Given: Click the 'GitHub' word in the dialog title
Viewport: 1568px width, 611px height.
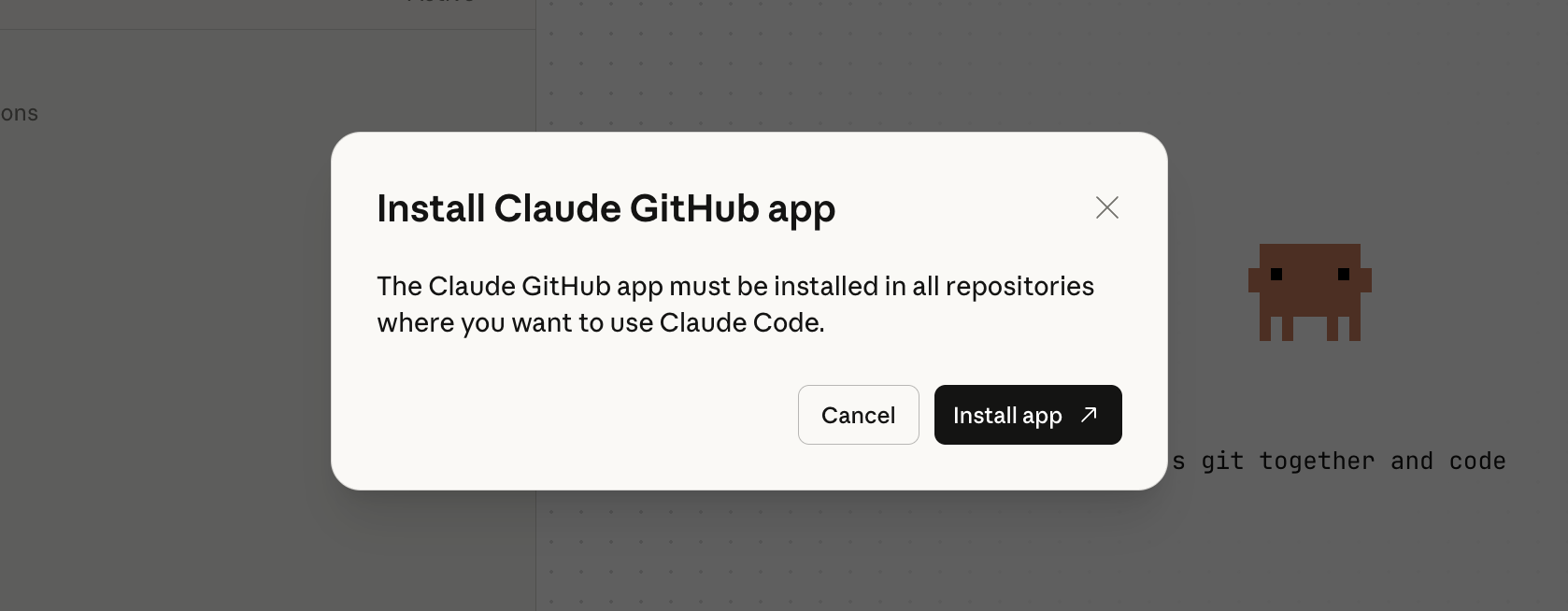Looking at the screenshot, I should (x=694, y=208).
